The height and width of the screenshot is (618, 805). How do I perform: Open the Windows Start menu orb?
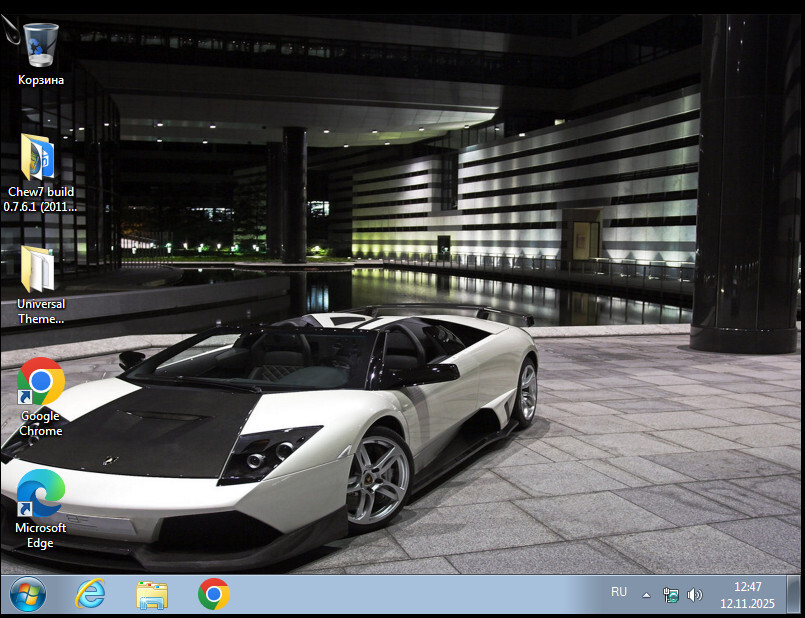click(x=28, y=594)
